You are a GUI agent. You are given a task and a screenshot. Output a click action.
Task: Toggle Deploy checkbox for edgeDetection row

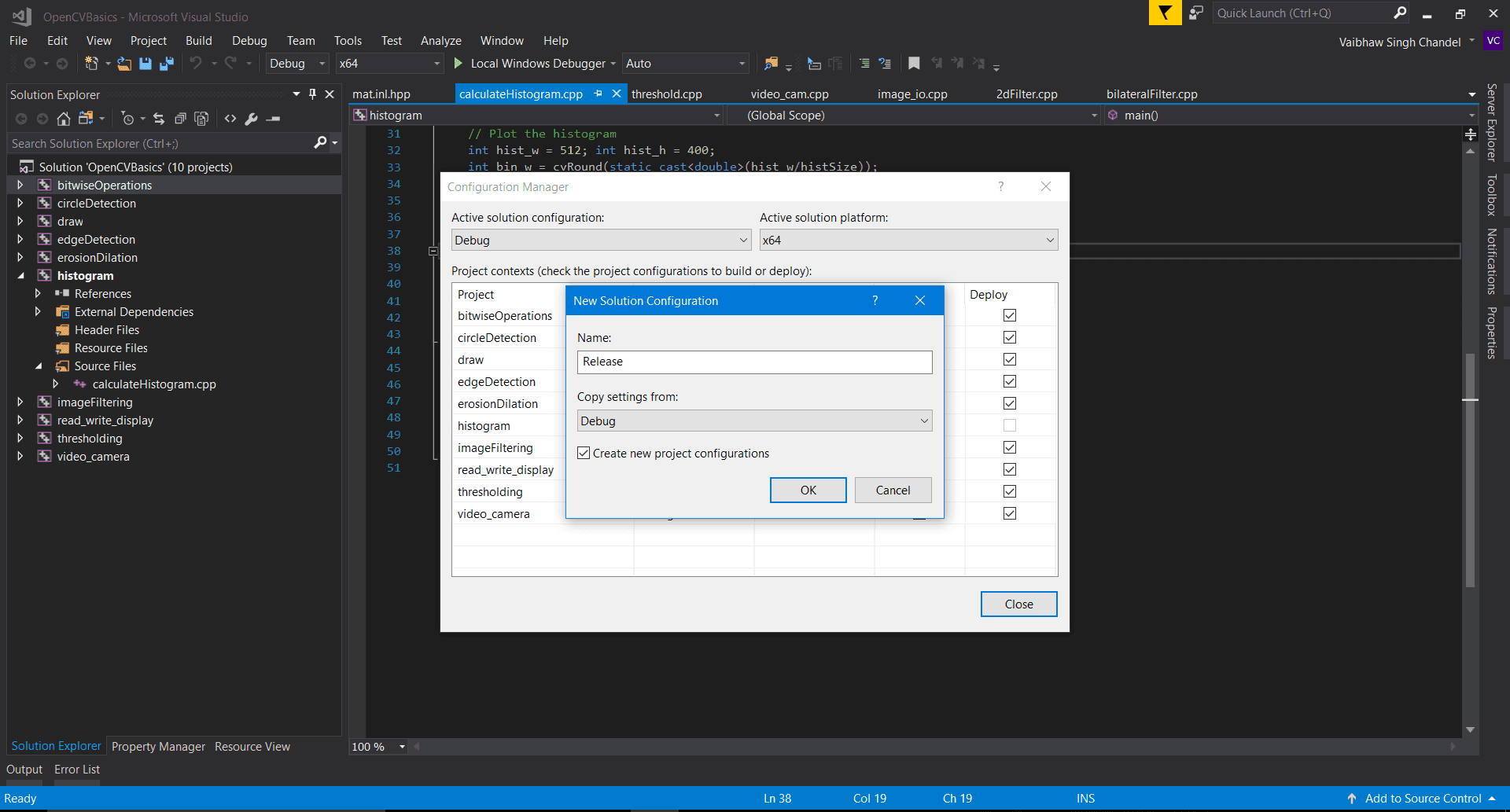pos(1010,381)
